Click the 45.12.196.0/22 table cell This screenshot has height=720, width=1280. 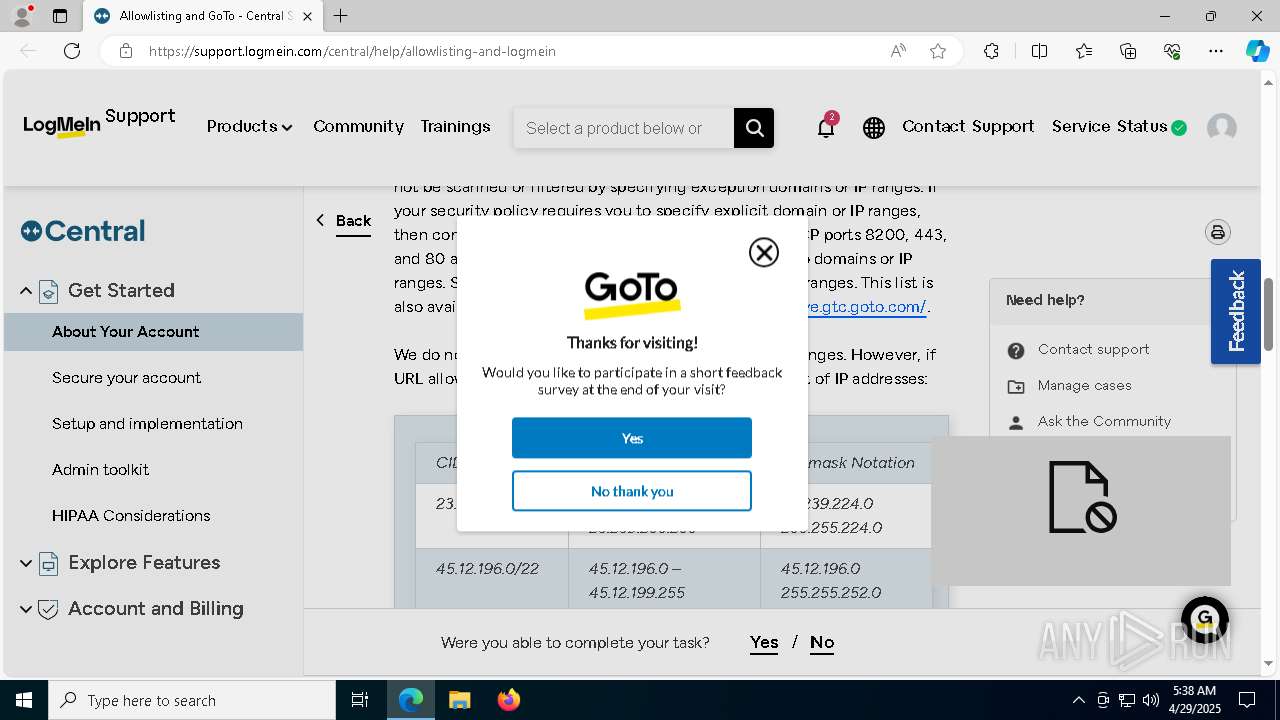pos(492,580)
